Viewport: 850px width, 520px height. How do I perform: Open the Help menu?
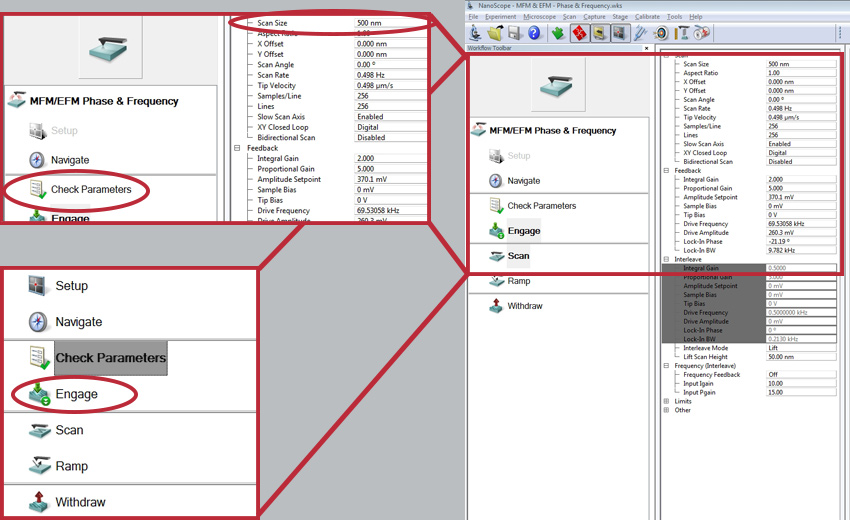tap(696, 17)
